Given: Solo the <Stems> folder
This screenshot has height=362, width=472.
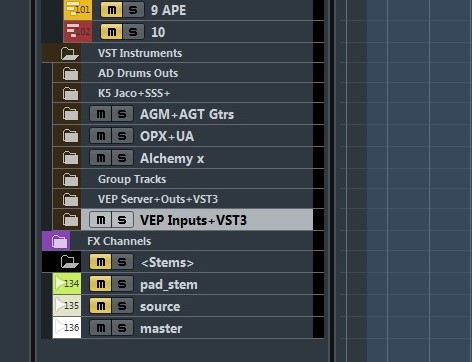Looking at the screenshot, I should coord(122,262).
